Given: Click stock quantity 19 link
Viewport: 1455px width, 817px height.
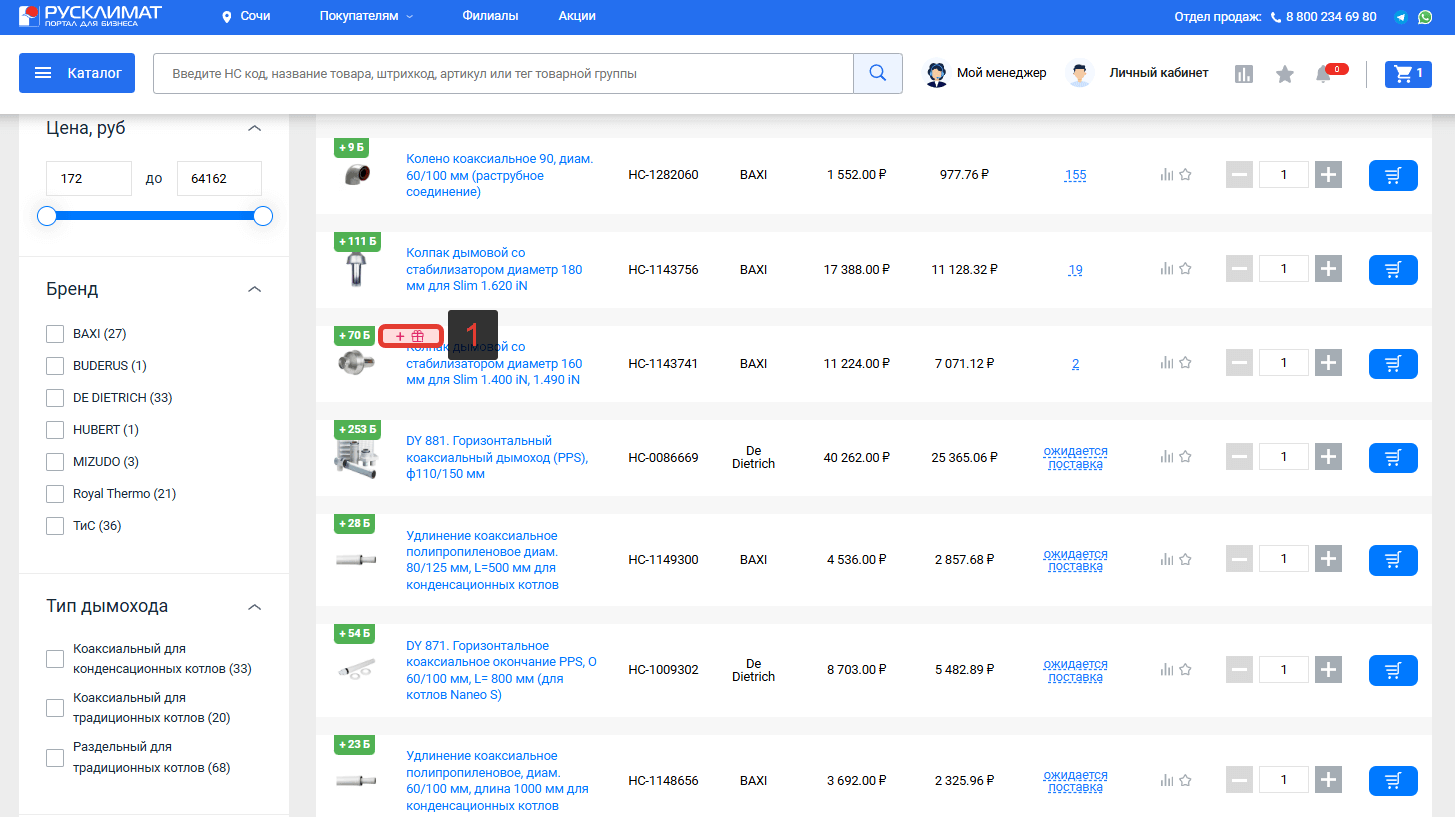Looking at the screenshot, I should (x=1075, y=269).
